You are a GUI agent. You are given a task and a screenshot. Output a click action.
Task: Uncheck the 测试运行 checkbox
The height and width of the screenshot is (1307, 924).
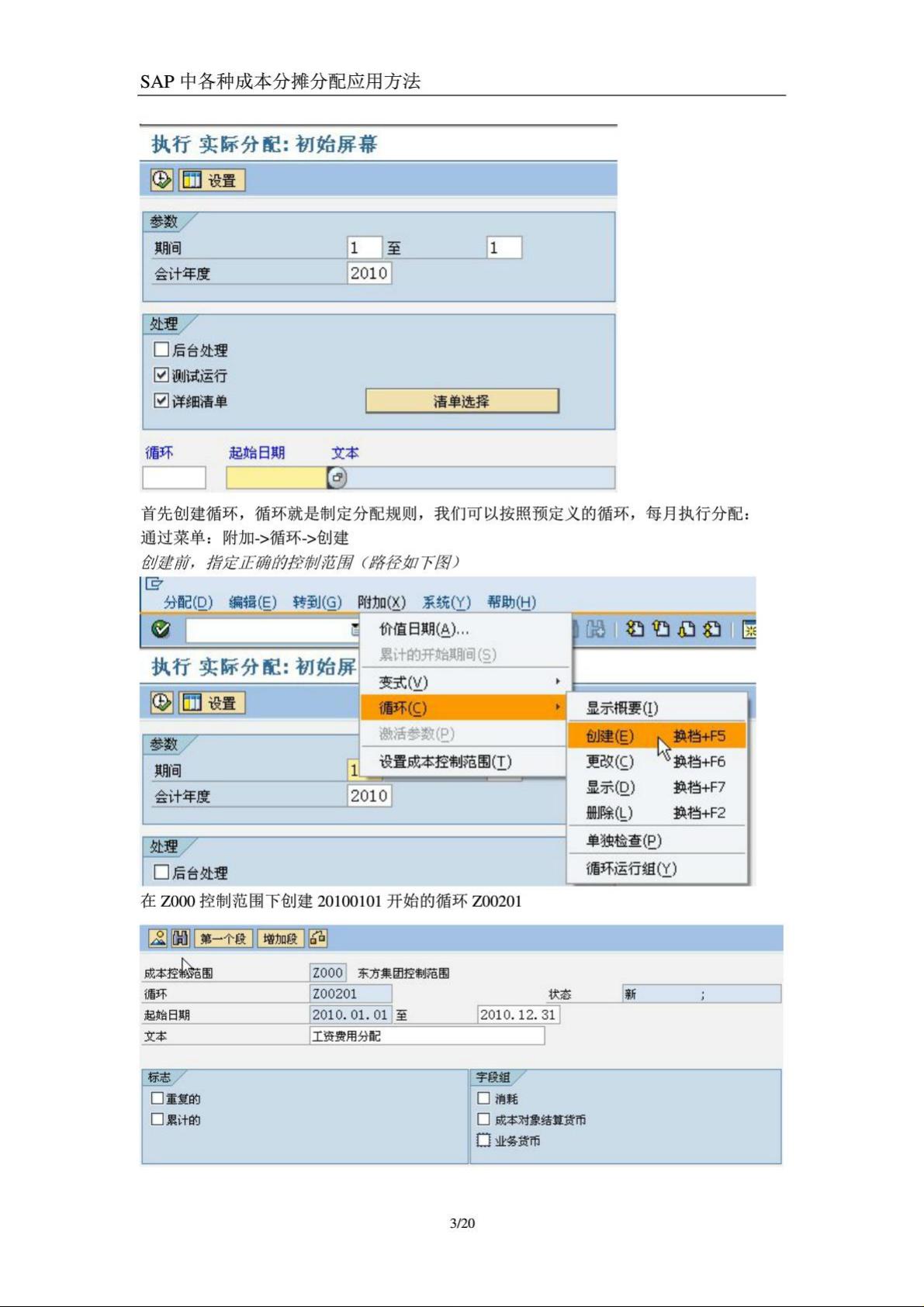161,375
